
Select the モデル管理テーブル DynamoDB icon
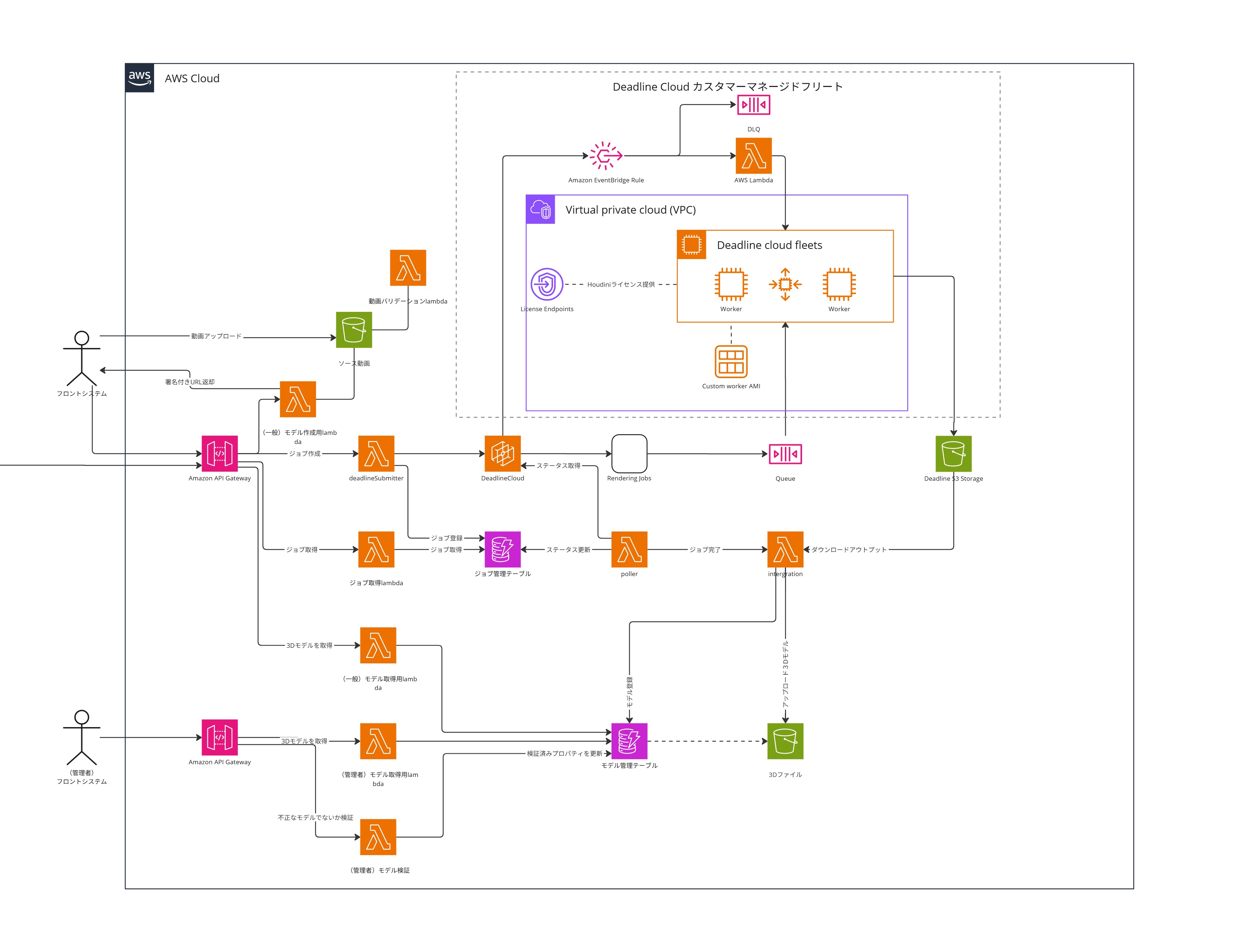[x=629, y=741]
